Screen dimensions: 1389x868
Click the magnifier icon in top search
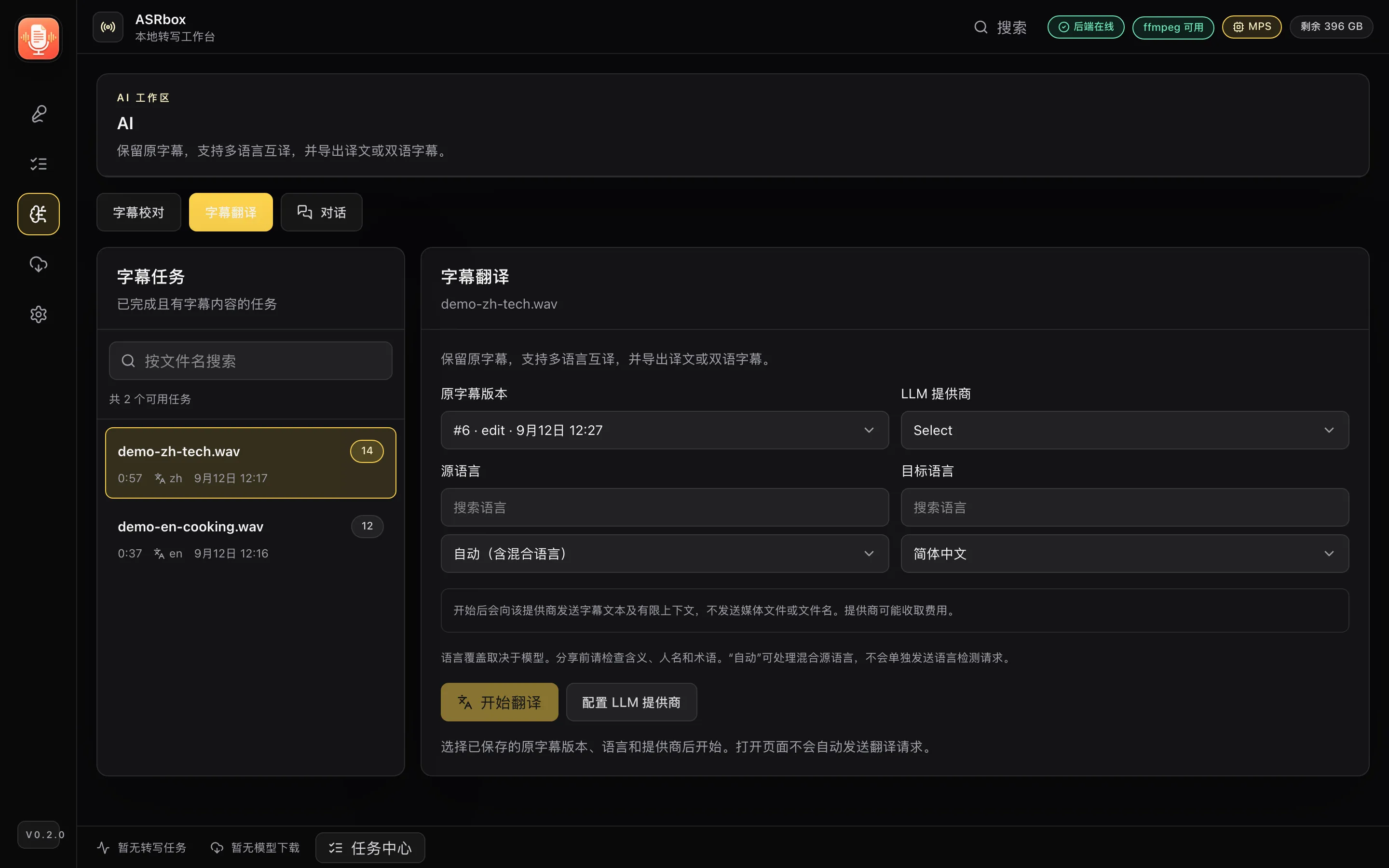pos(980,27)
